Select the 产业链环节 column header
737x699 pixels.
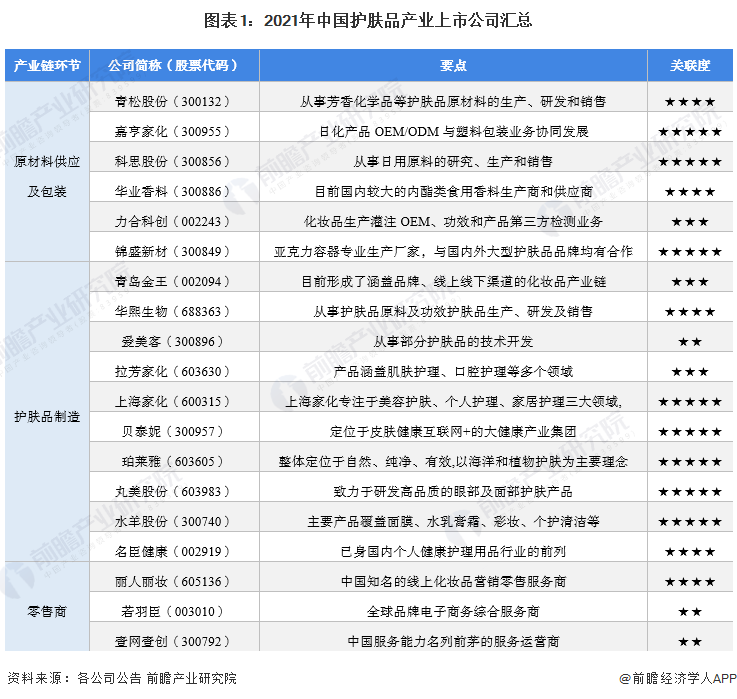pyautogui.click(x=47, y=65)
